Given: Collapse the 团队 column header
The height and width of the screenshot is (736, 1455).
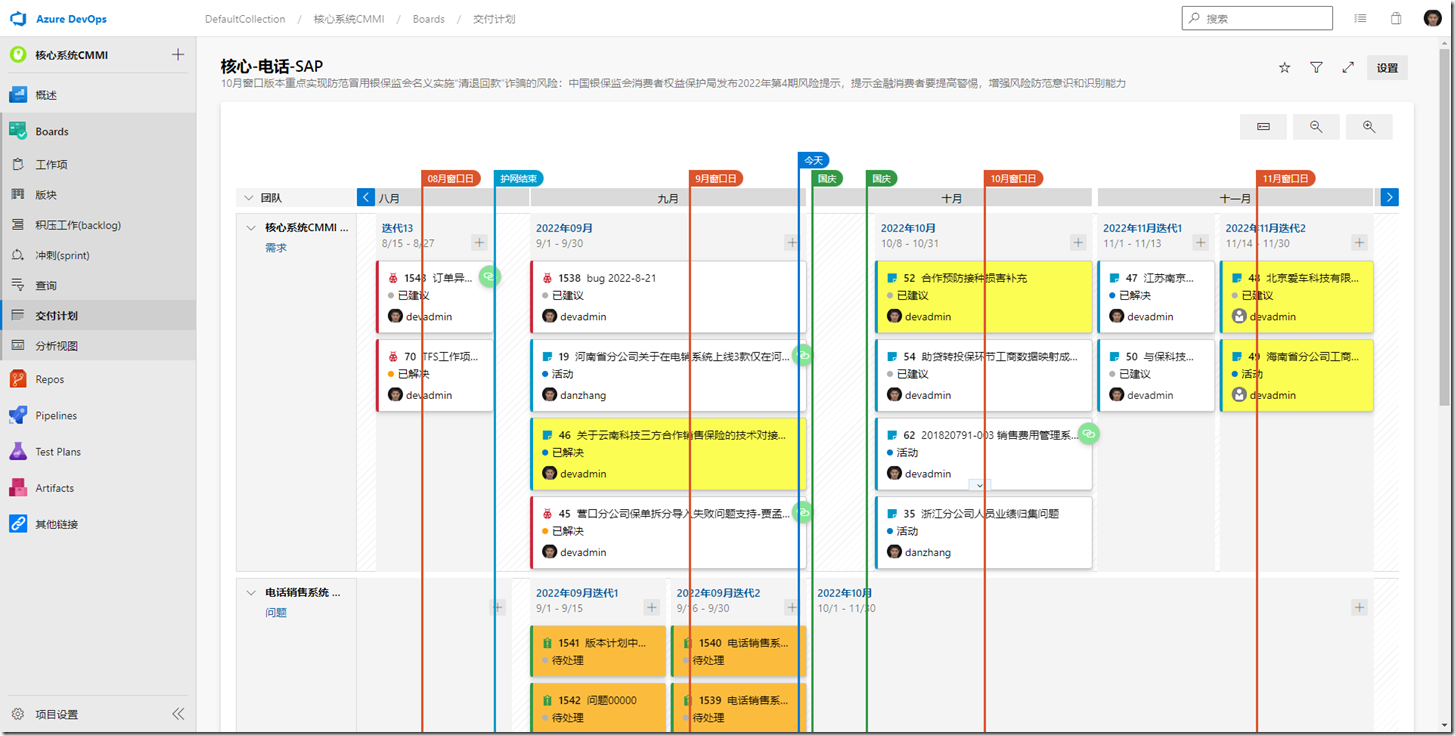Looking at the screenshot, I should pos(248,198).
